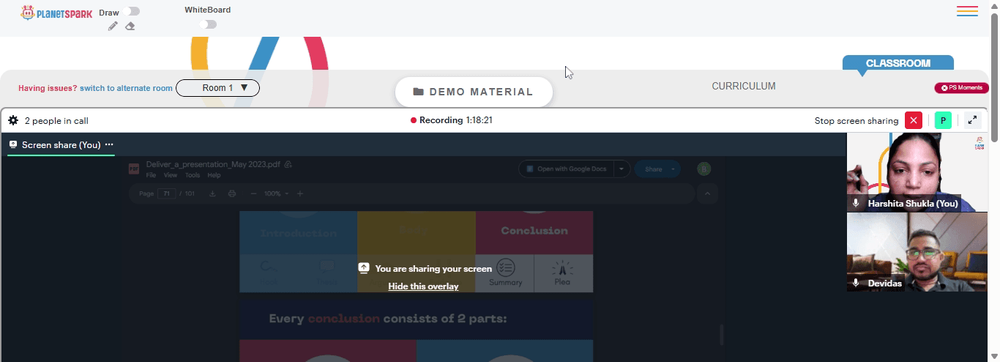Open the DEMO MATERIAL folder

(x=474, y=92)
